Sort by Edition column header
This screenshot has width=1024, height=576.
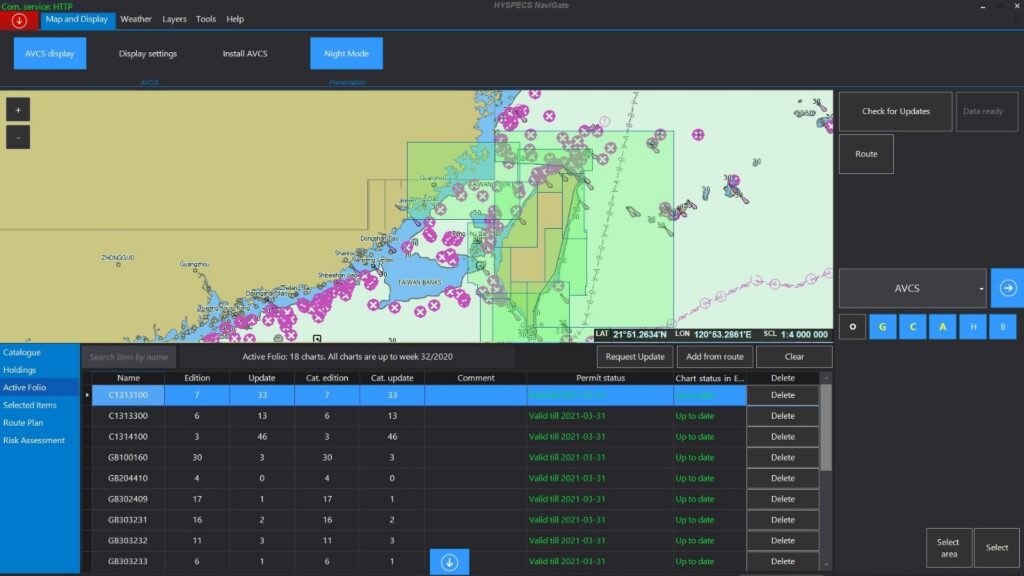[x=197, y=378]
